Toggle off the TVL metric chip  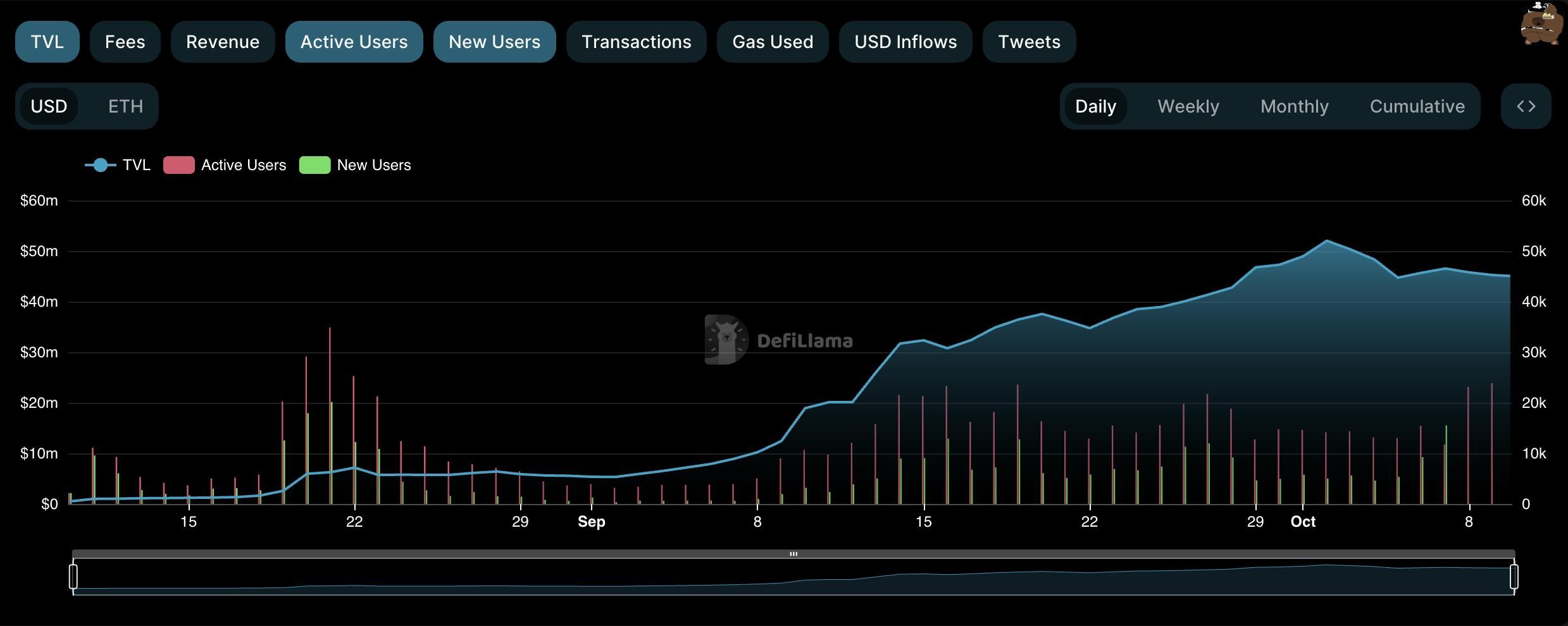click(47, 42)
